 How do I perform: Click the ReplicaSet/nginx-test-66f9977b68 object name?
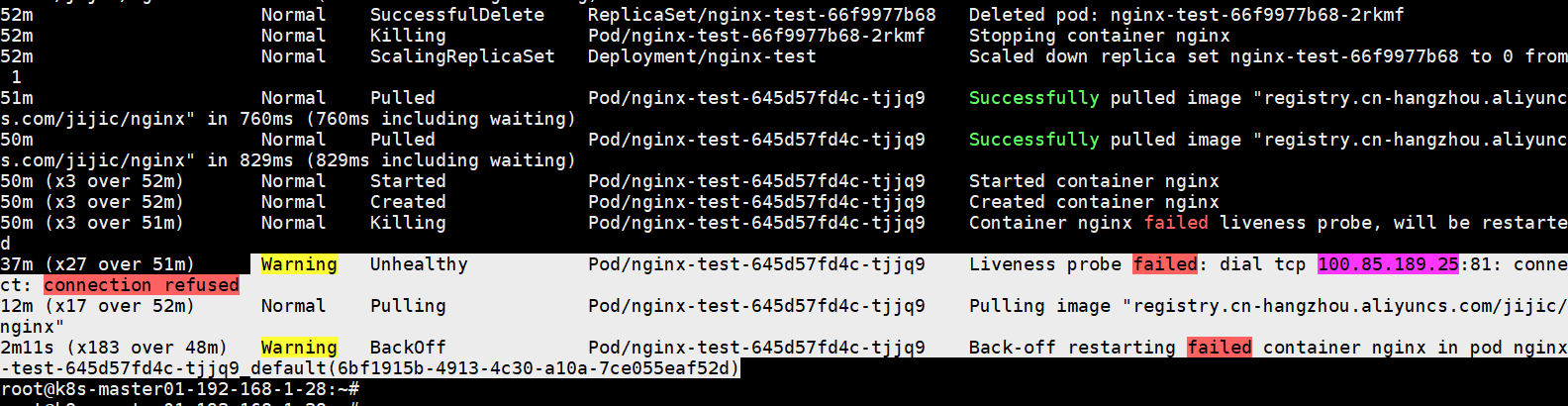[x=761, y=15]
